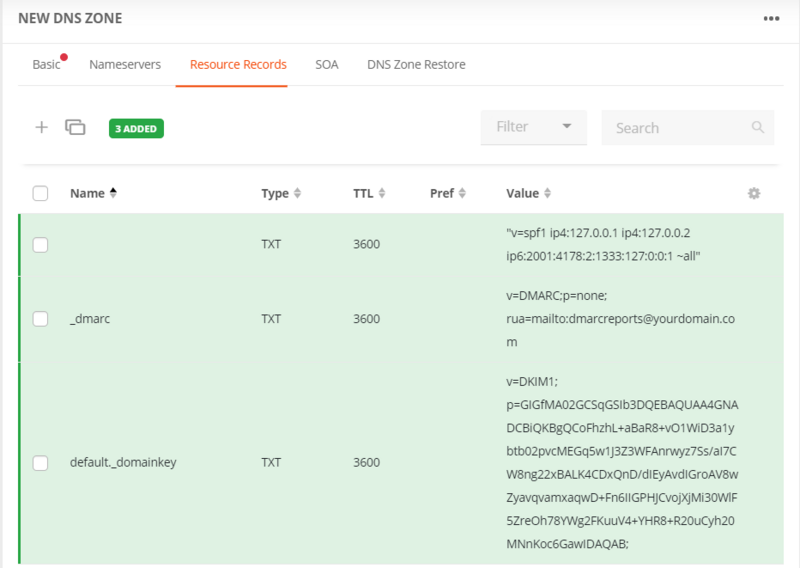Image resolution: width=800 pixels, height=568 pixels.
Task: Sort records by Name arrow
Action: click(113, 193)
